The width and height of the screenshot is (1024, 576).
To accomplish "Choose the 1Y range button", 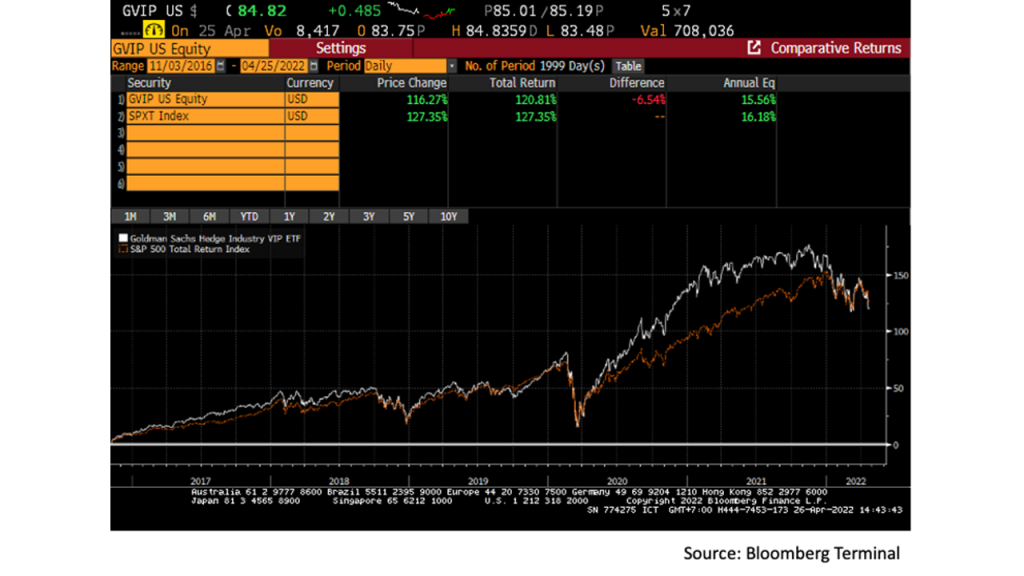I will pyautogui.click(x=289, y=216).
